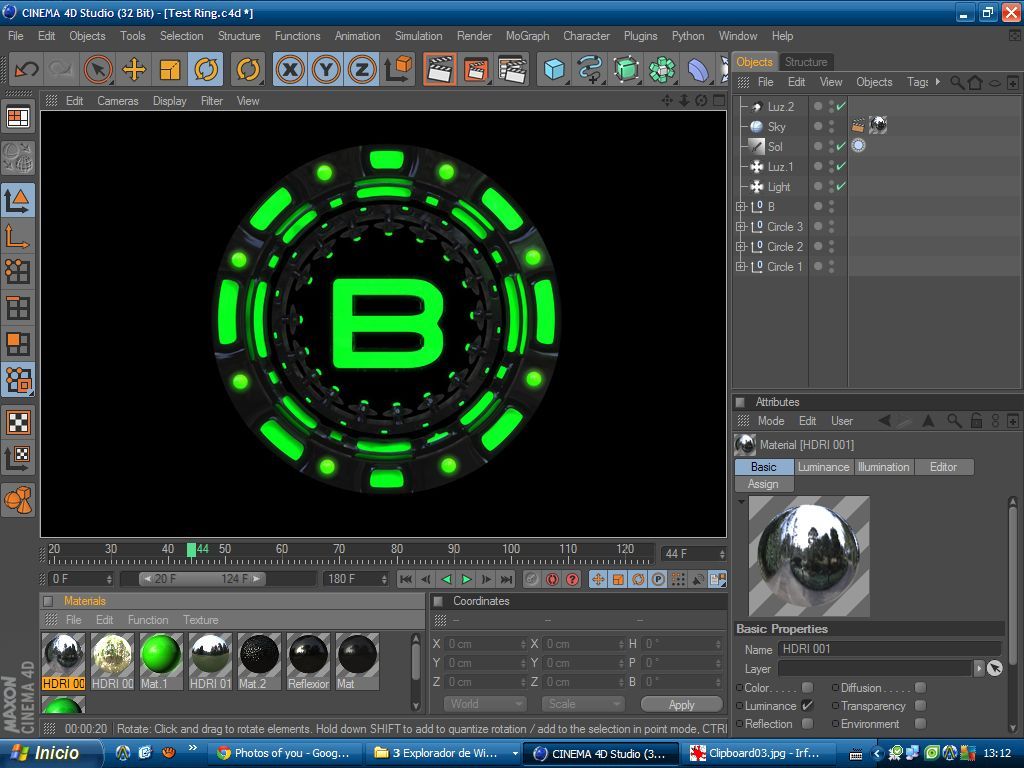1024x768 pixels.
Task: Open Render Settings icon
Action: pos(512,69)
